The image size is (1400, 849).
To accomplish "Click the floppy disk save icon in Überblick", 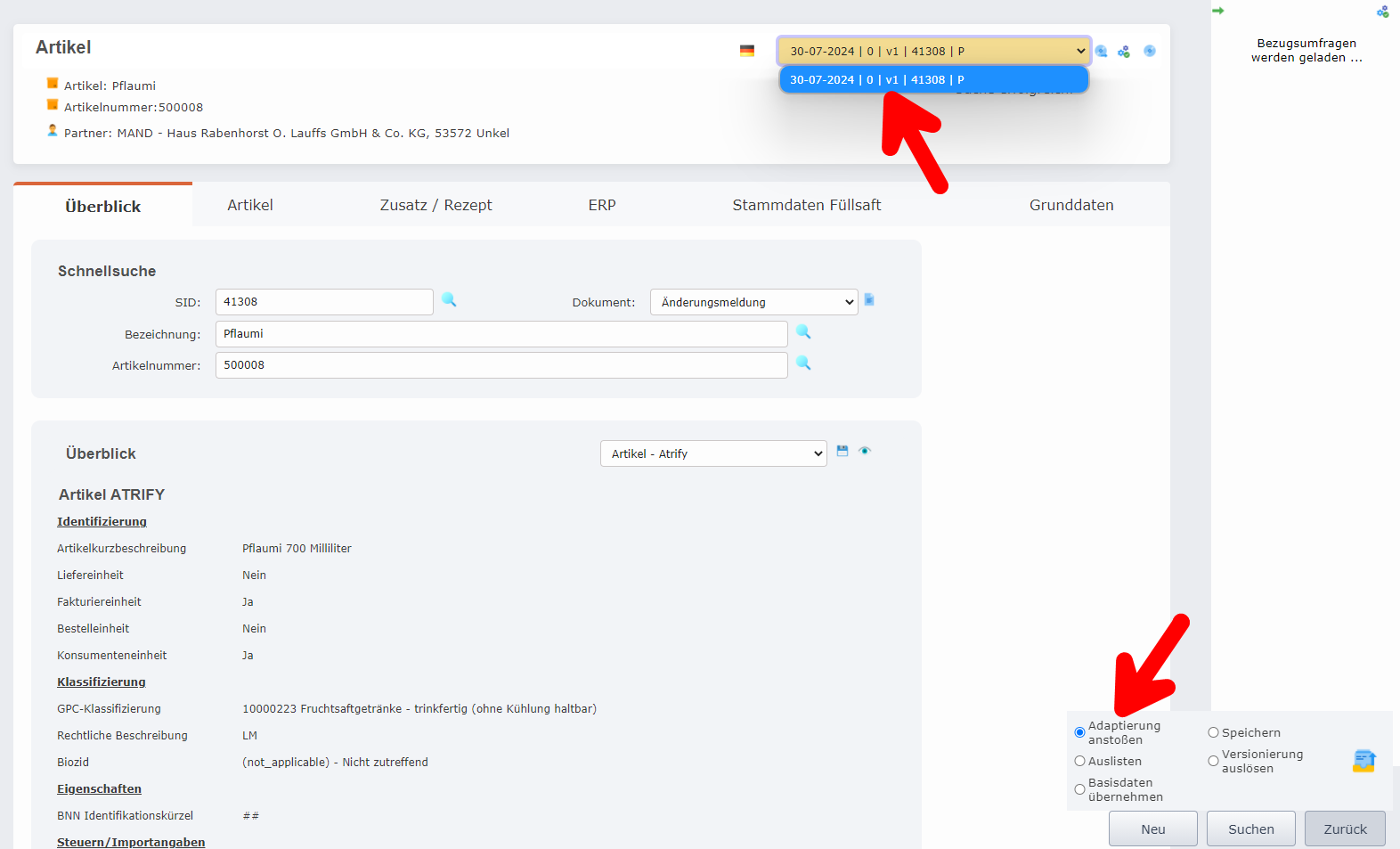I will pyautogui.click(x=842, y=452).
